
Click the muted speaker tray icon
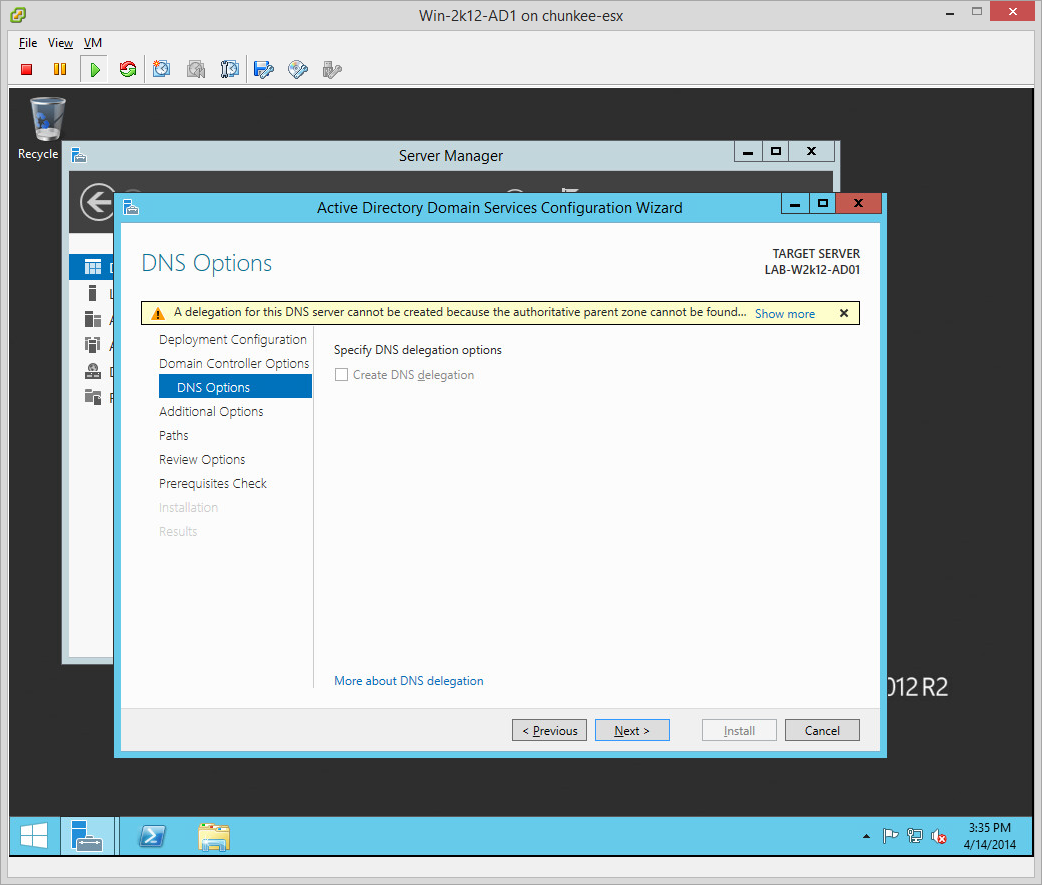[939, 837]
